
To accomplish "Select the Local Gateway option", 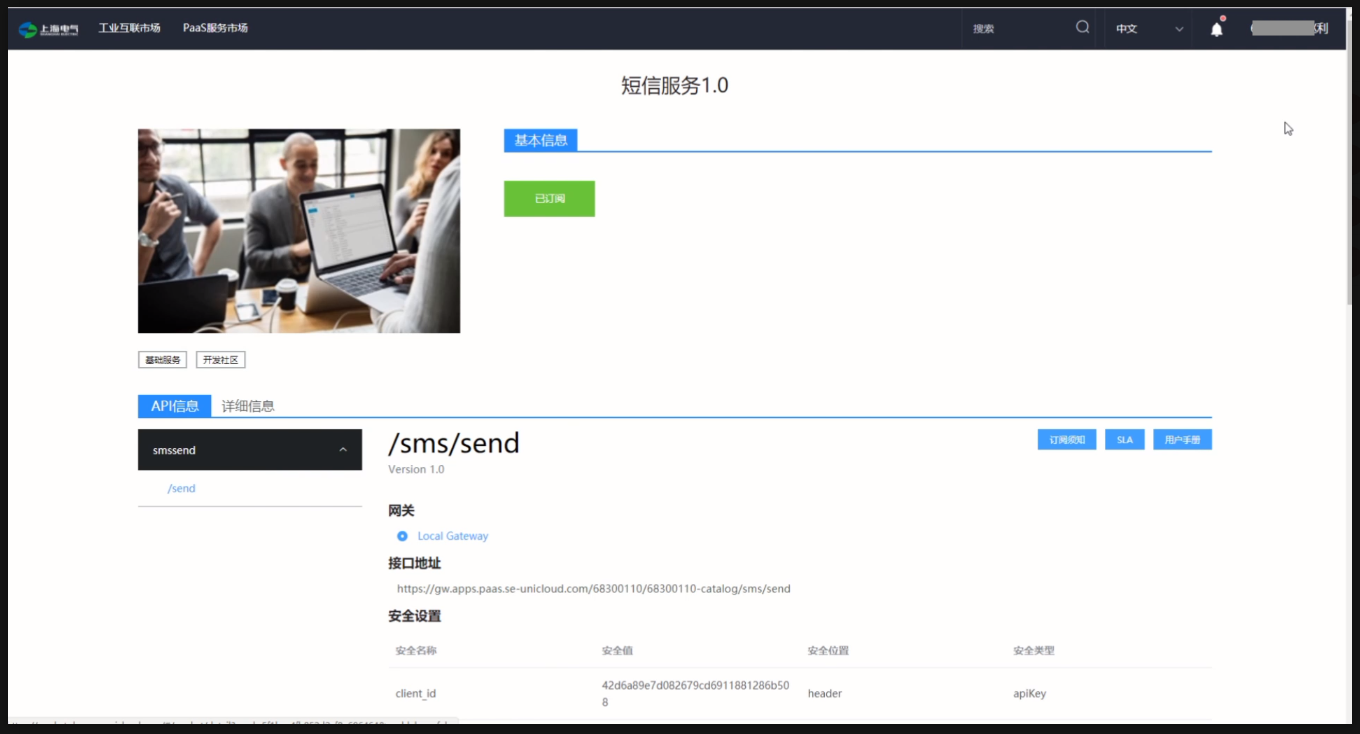I will 454,535.
